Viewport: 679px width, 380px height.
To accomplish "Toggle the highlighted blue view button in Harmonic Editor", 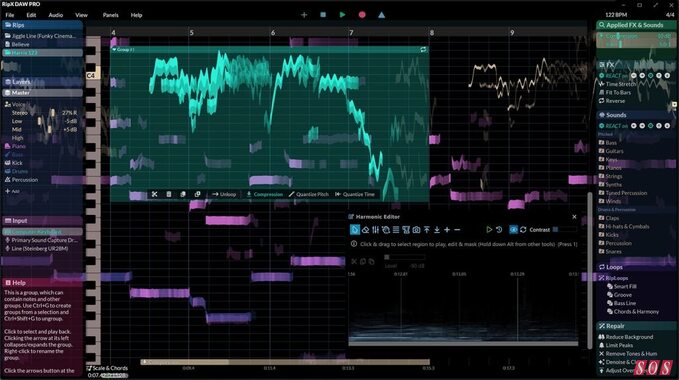I will [513, 230].
